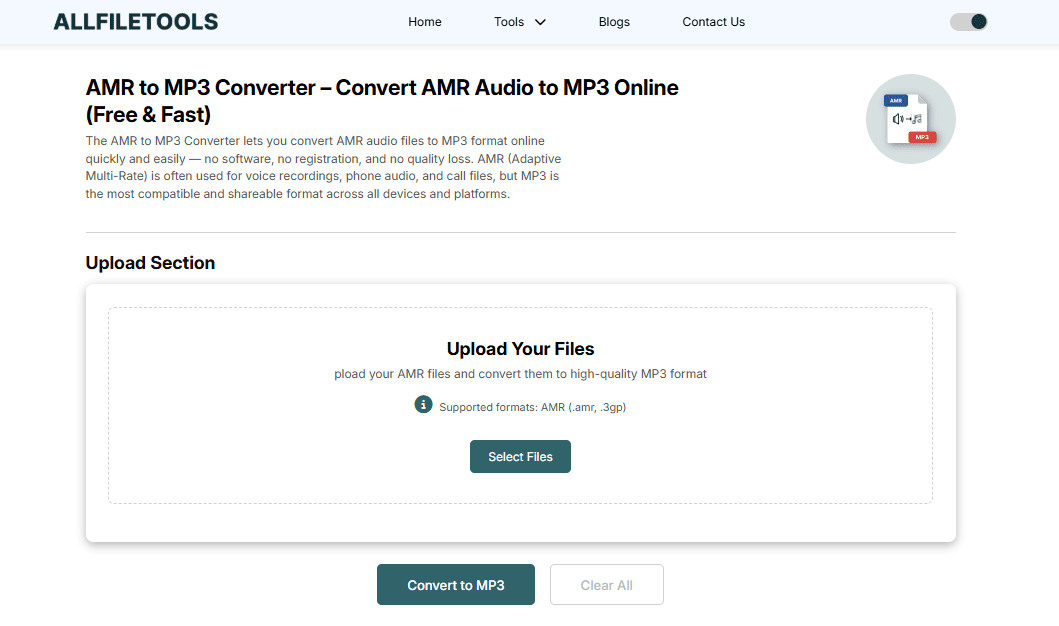This screenshot has height=626, width=1059.
Task: Click the Clear All button
Action: (606, 585)
